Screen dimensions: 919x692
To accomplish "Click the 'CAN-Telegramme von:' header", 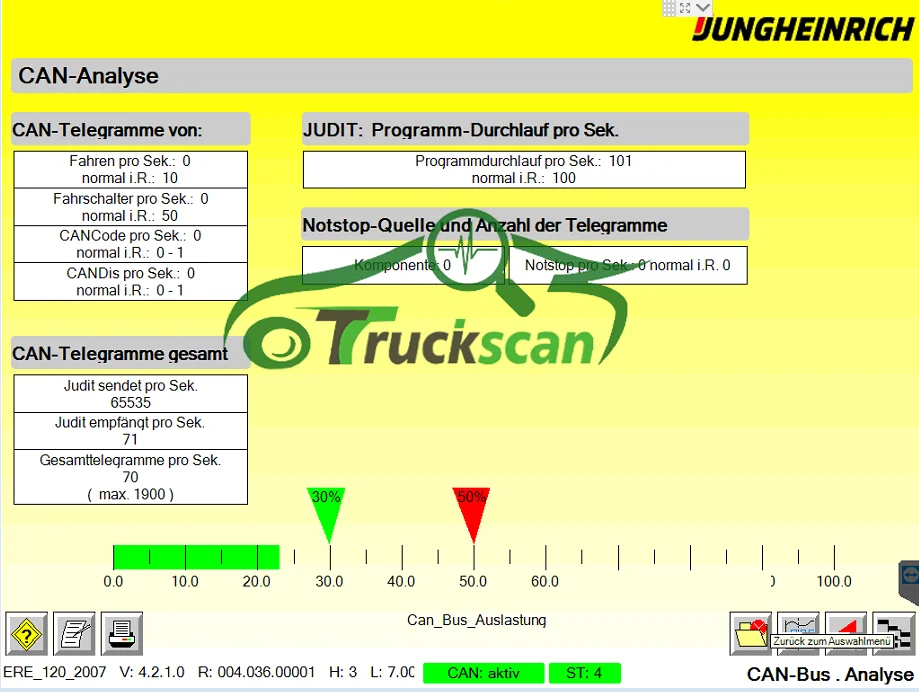I will click(x=131, y=129).
